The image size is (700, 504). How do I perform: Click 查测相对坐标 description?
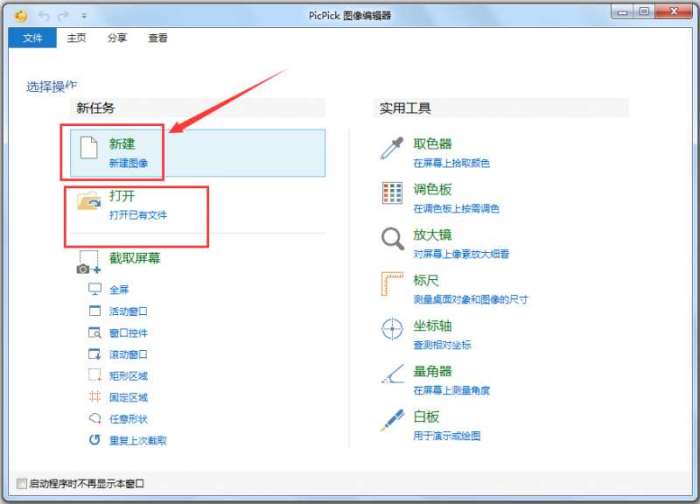pyautogui.click(x=442, y=345)
